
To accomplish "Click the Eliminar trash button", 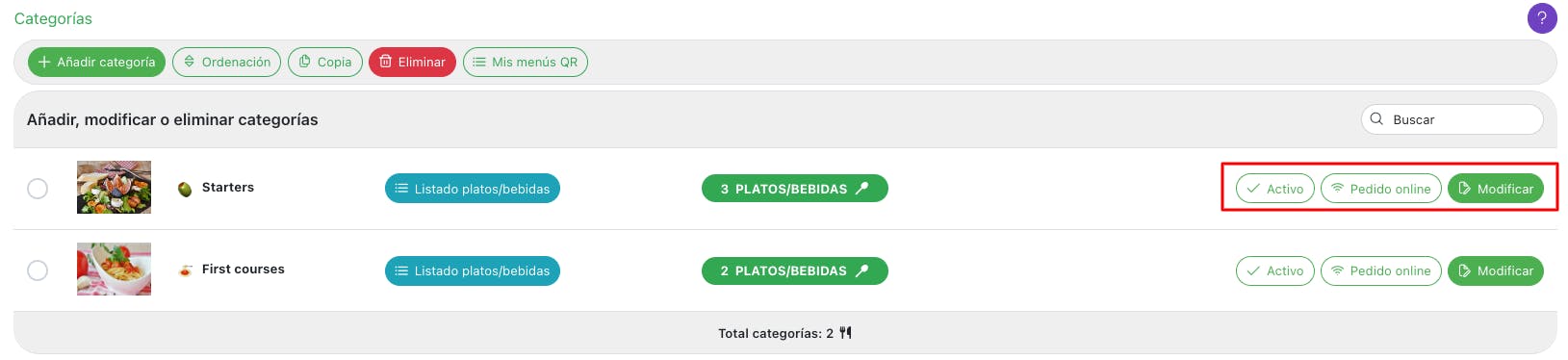I will point(412,63).
